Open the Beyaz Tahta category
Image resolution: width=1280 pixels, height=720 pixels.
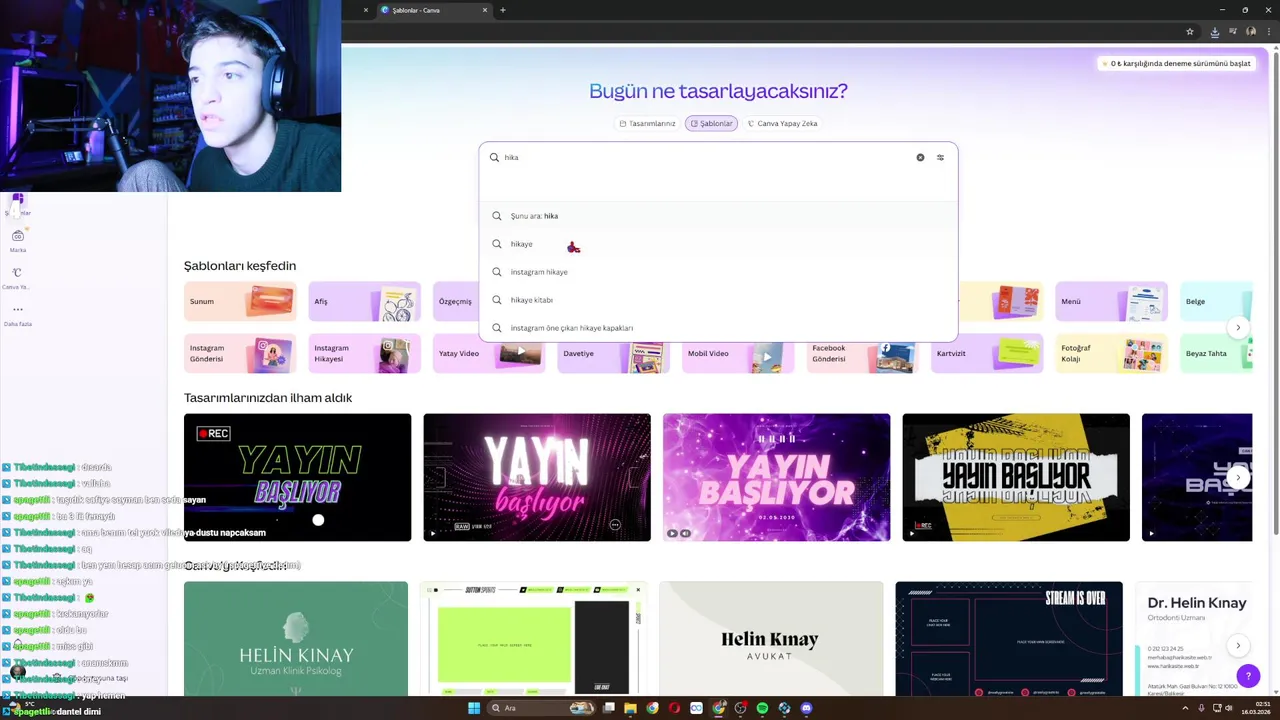(1216, 353)
